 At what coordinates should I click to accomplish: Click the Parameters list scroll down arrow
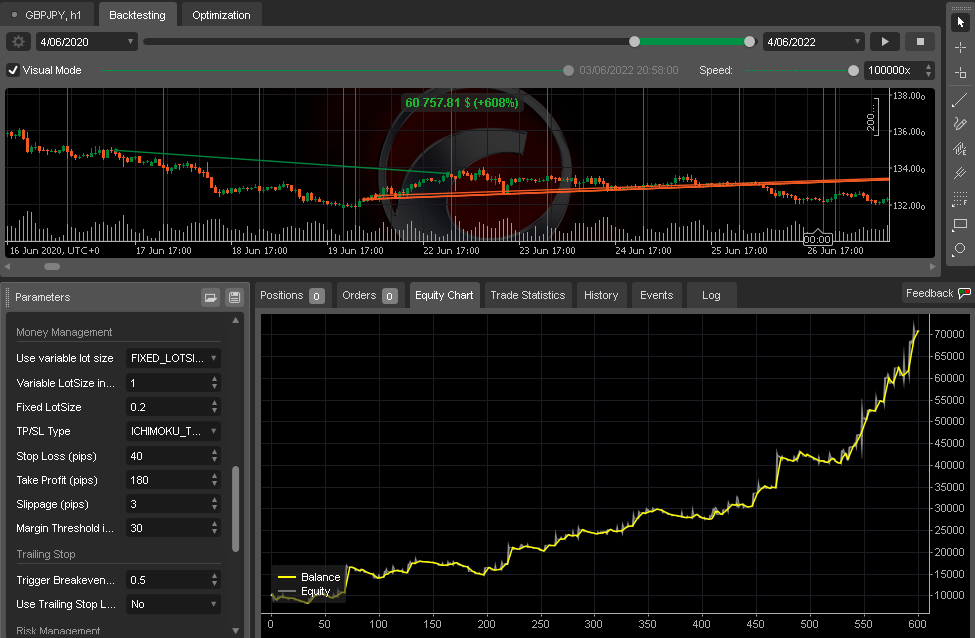point(236,631)
